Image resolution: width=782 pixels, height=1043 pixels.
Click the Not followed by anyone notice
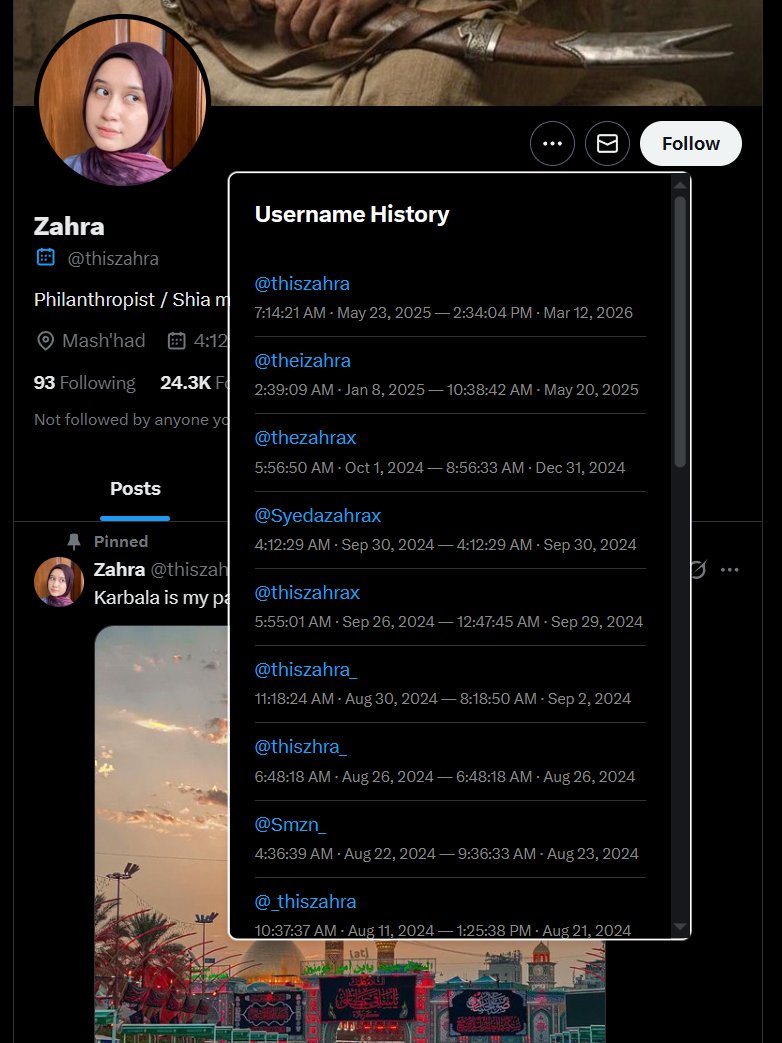(x=131, y=420)
